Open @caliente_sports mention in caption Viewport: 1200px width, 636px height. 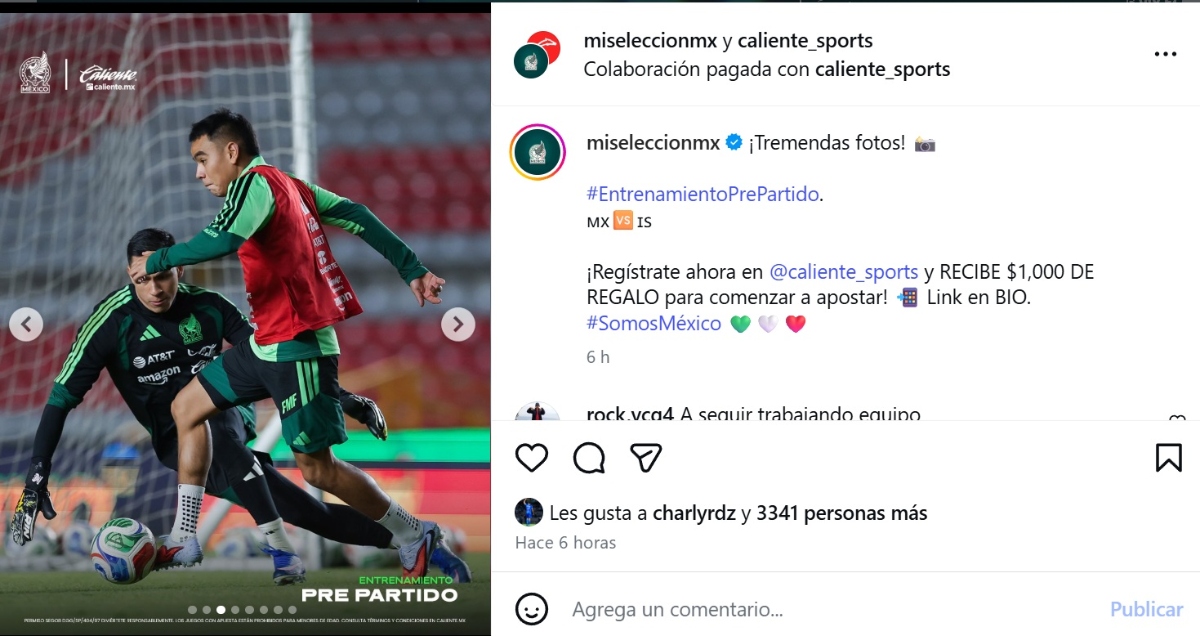click(844, 272)
